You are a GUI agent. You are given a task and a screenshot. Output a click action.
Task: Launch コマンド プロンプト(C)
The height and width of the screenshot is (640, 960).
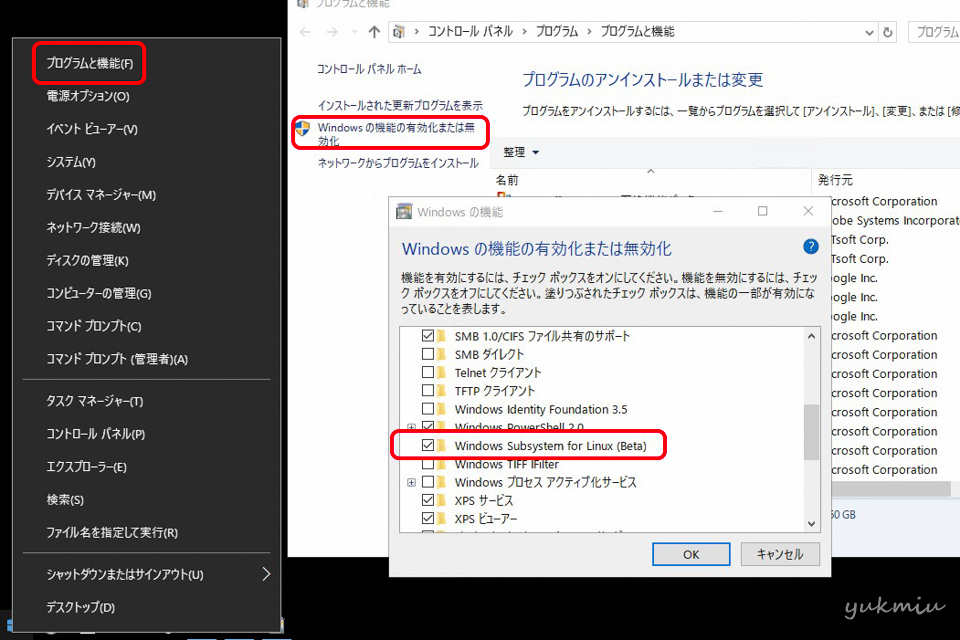94,326
